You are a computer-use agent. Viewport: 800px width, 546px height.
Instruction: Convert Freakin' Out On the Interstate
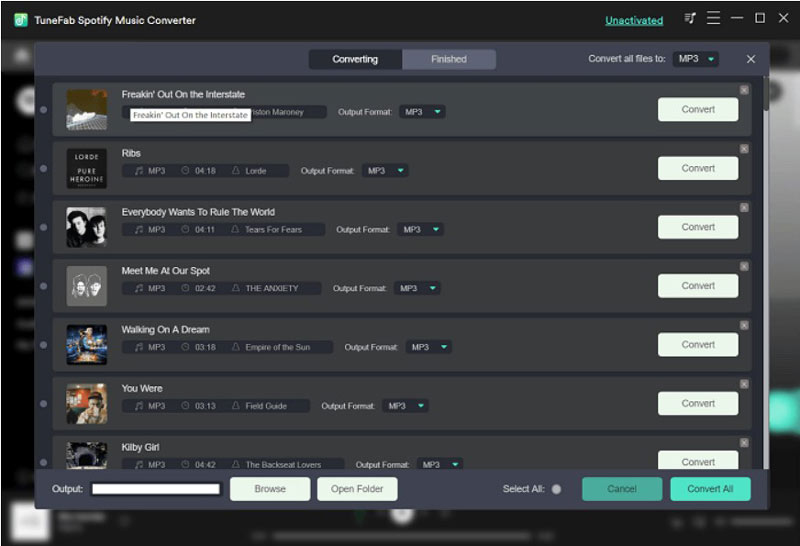point(697,109)
